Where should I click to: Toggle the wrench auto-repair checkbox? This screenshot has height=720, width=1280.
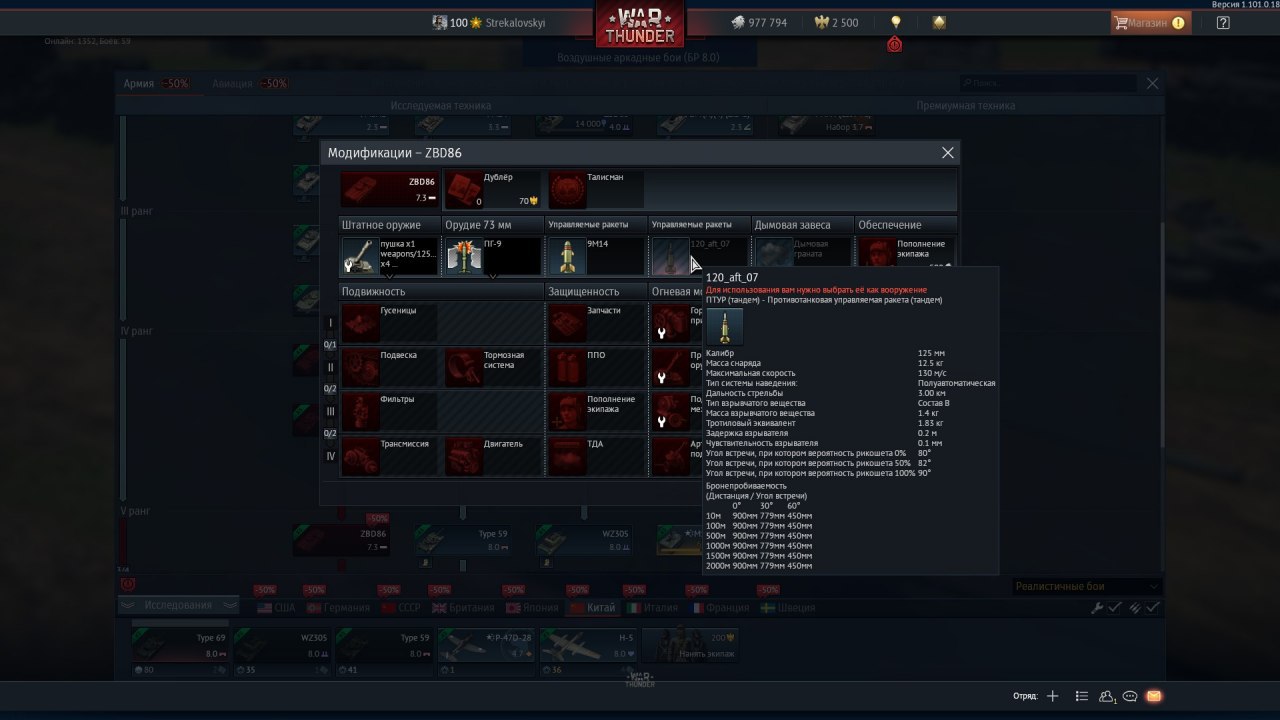pyautogui.click(x=1105, y=607)
